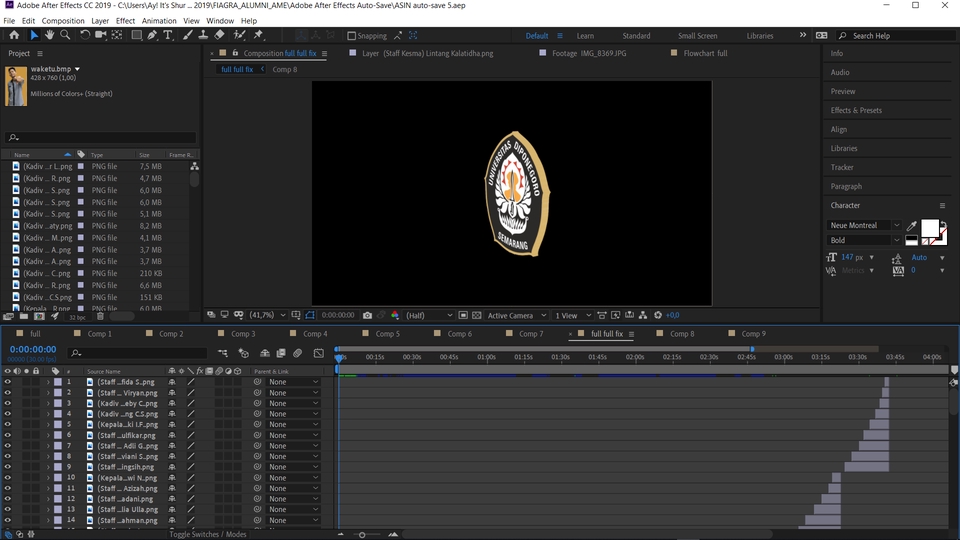Switch to Comp 5 timeline tab
Screen dimensions: 960x540
tap(387, 334)
